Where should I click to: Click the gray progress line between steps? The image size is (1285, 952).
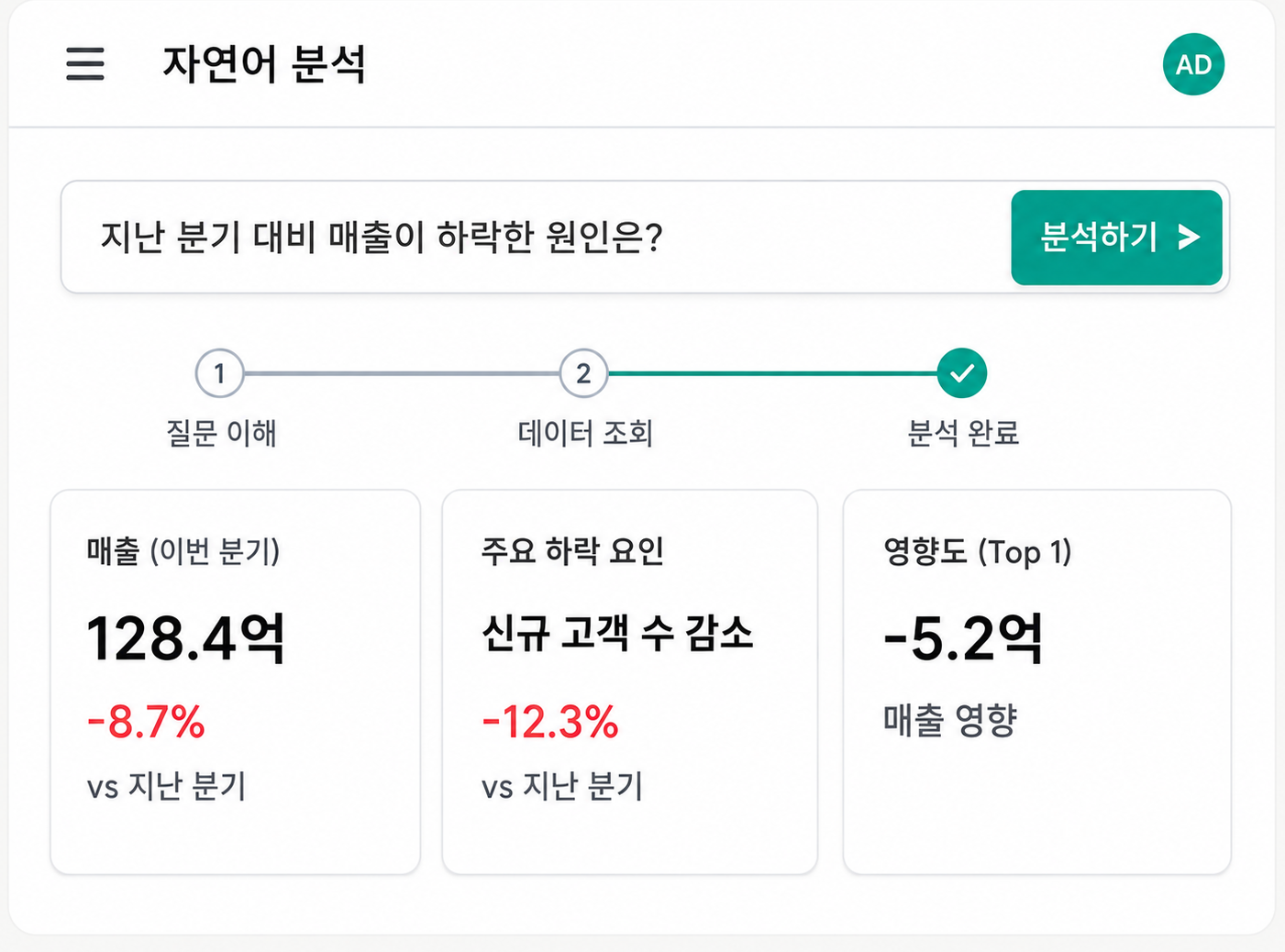coord(402,373)
